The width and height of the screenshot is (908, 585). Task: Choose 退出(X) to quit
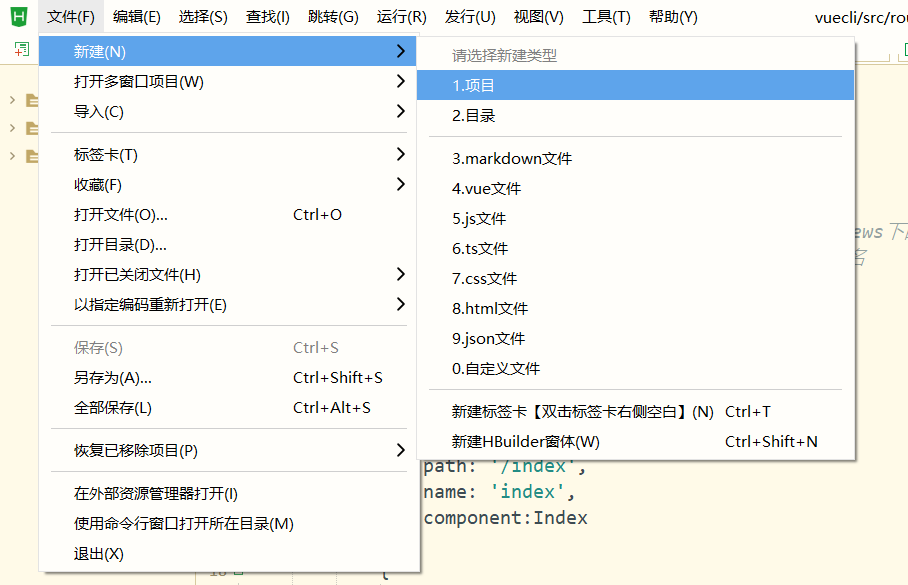(x=228, y=554)
